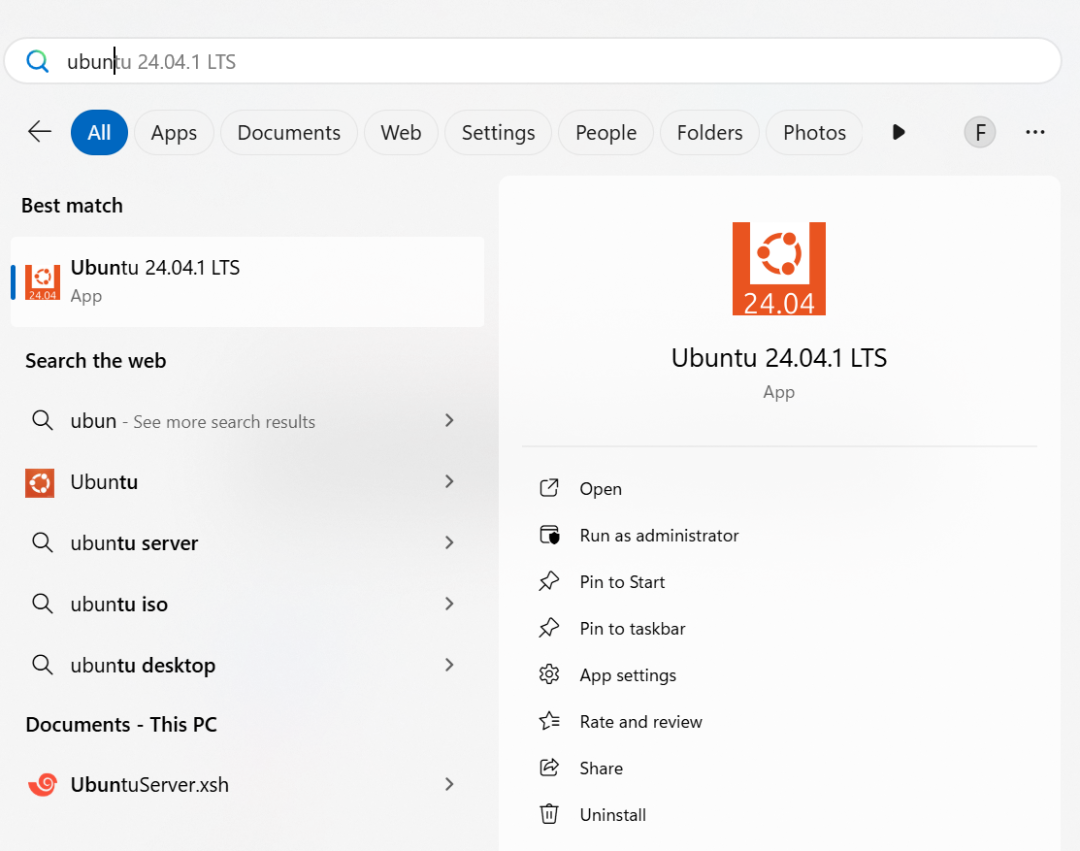Click the large Ubuntu 24.04 logo in preview pane
Image resolution: width=1080 pixels, height=851 pixels.
(x=779, y=269)
